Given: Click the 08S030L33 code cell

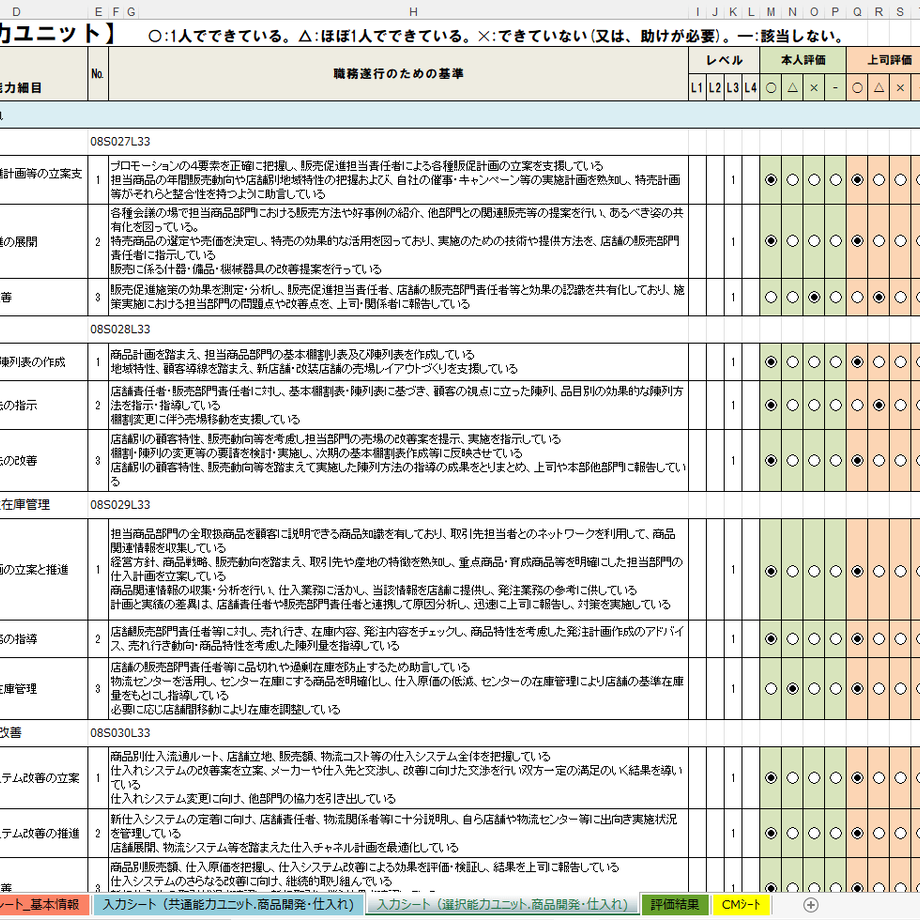Looking at the screenshot, I should point(120,733).
